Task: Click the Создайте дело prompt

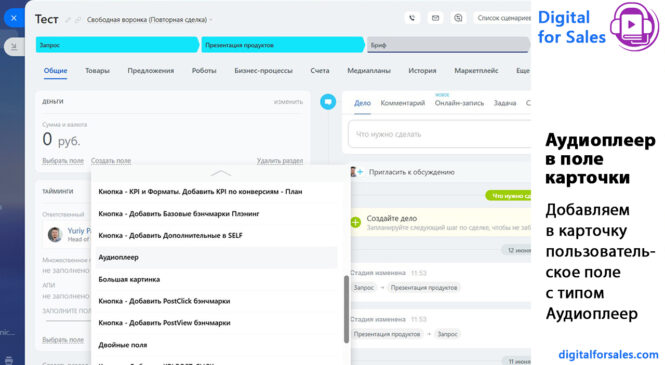Action: tap(391, 218)
